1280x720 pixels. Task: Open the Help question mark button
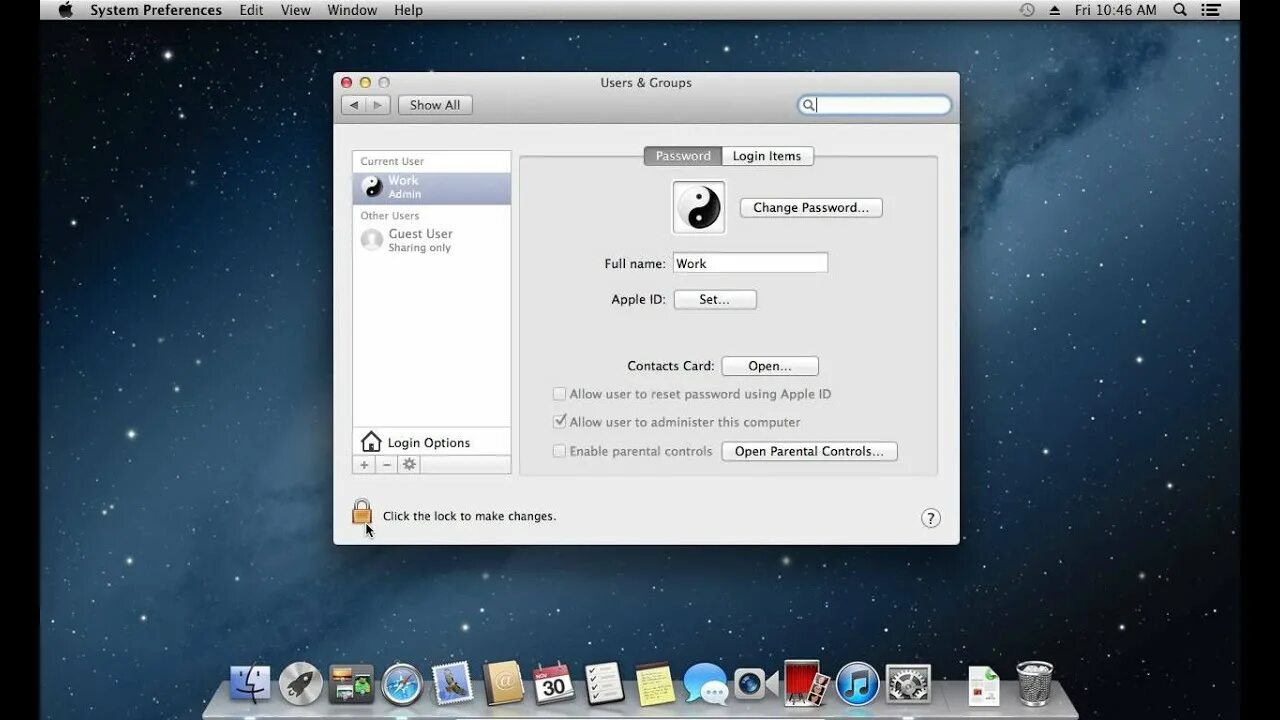pyautogui.click(x=931, y=518)
